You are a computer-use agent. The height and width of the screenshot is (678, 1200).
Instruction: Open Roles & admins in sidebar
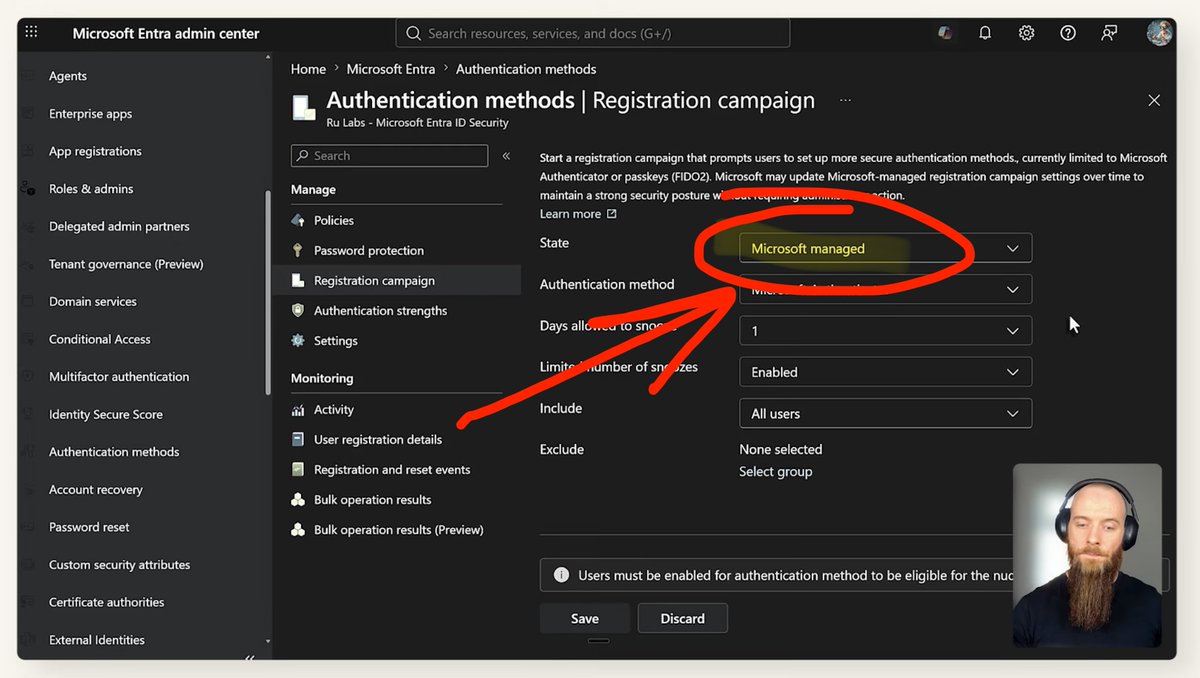pos(91,189)
